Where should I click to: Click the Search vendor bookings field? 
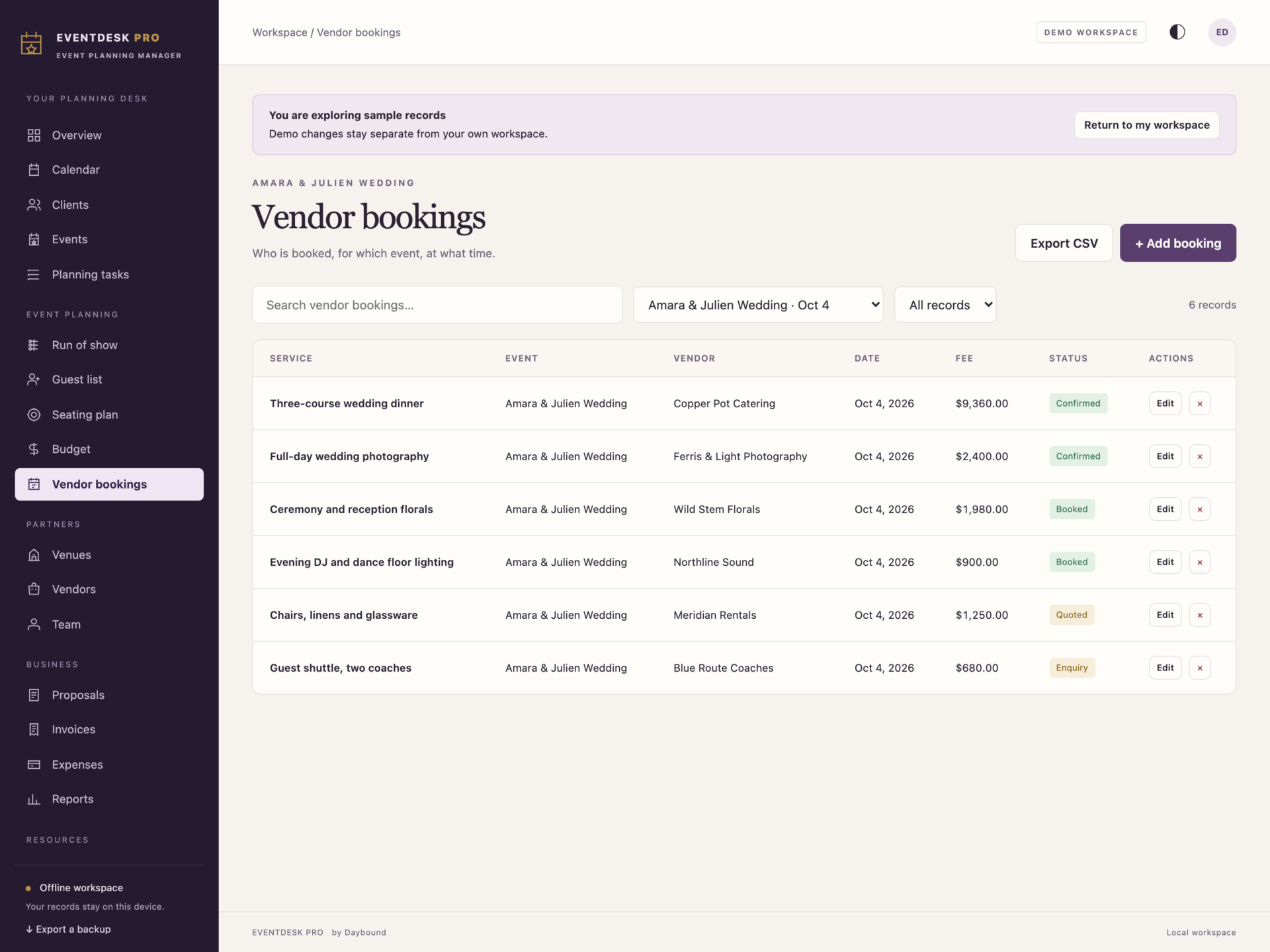click(437, 305)
